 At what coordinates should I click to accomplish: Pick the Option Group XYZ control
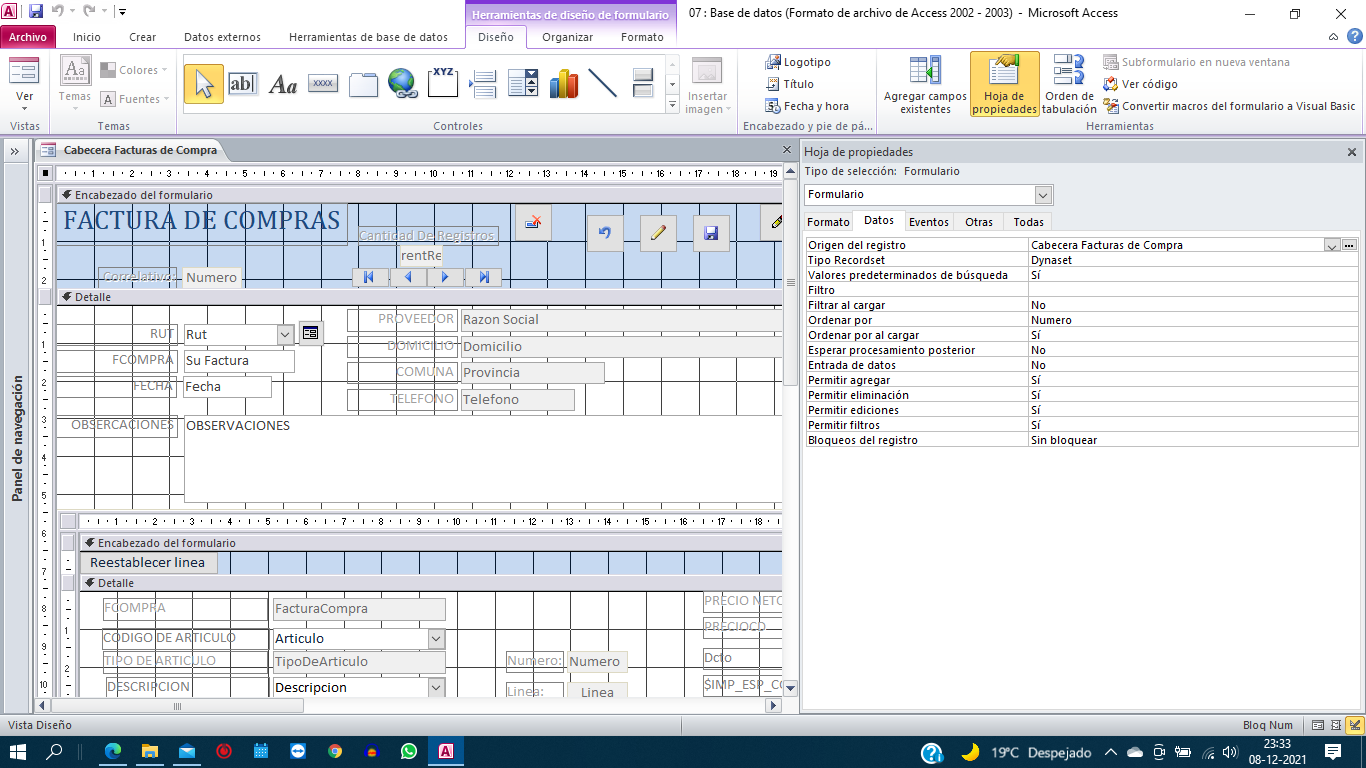443,84
